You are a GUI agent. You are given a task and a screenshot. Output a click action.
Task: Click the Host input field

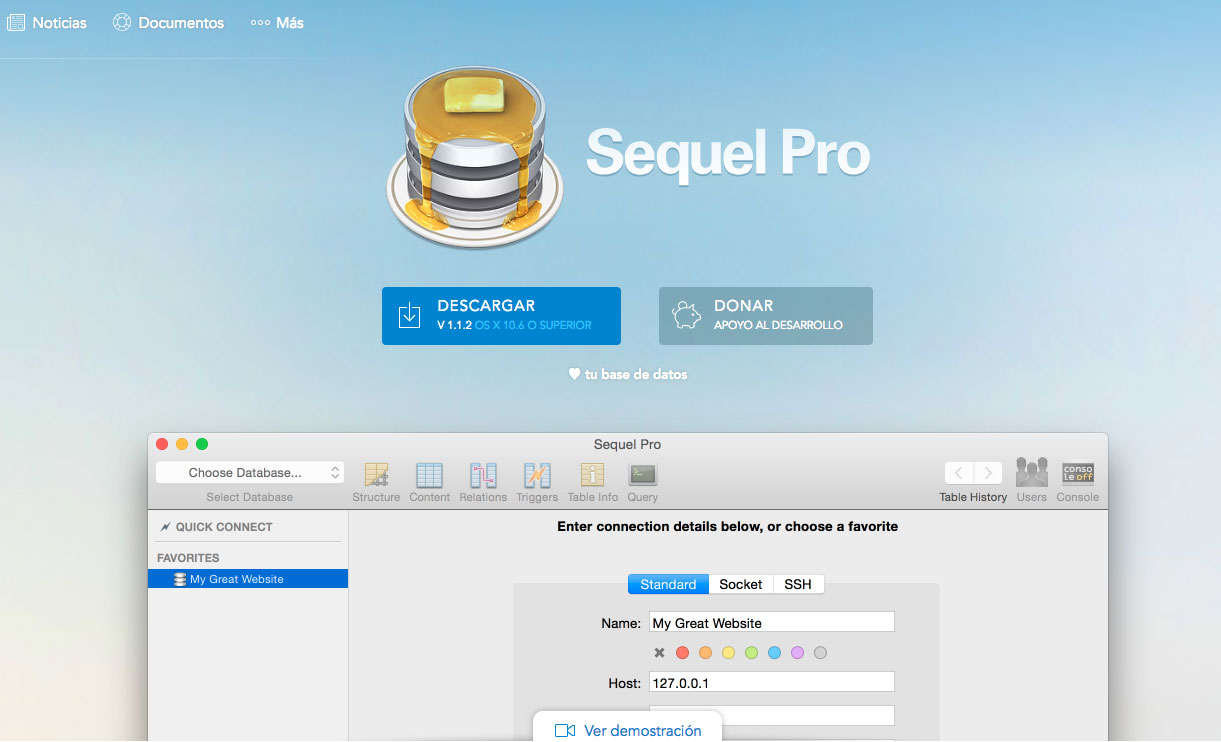pos(771,683)
